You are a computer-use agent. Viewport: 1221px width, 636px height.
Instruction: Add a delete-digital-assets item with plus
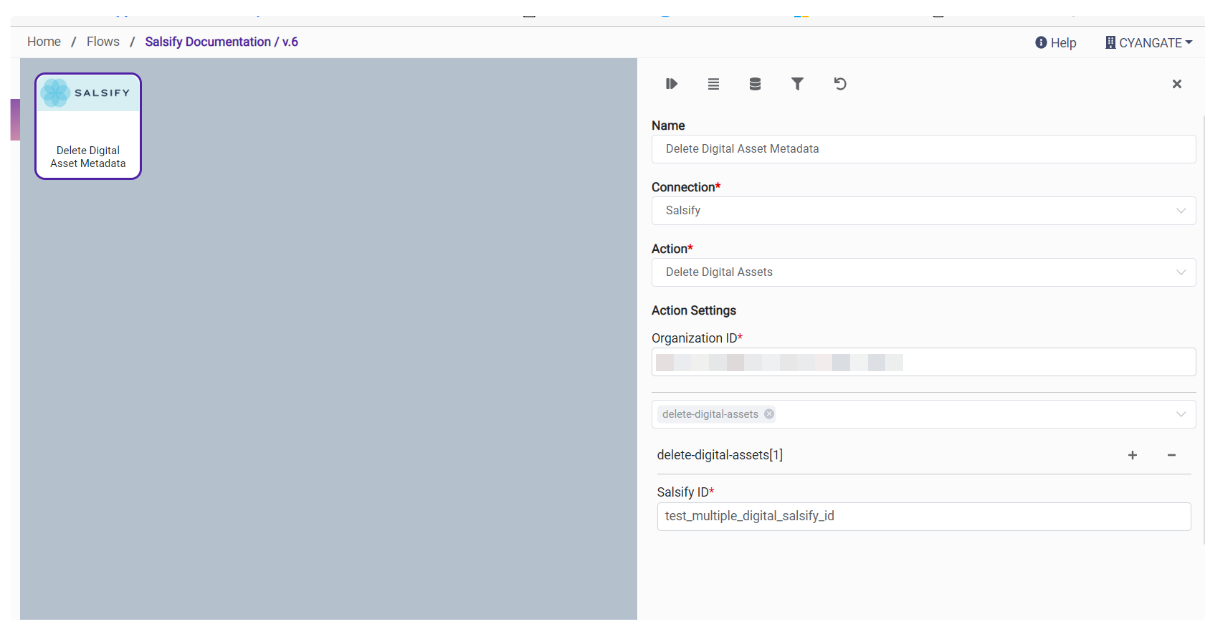pos(1132,455)
